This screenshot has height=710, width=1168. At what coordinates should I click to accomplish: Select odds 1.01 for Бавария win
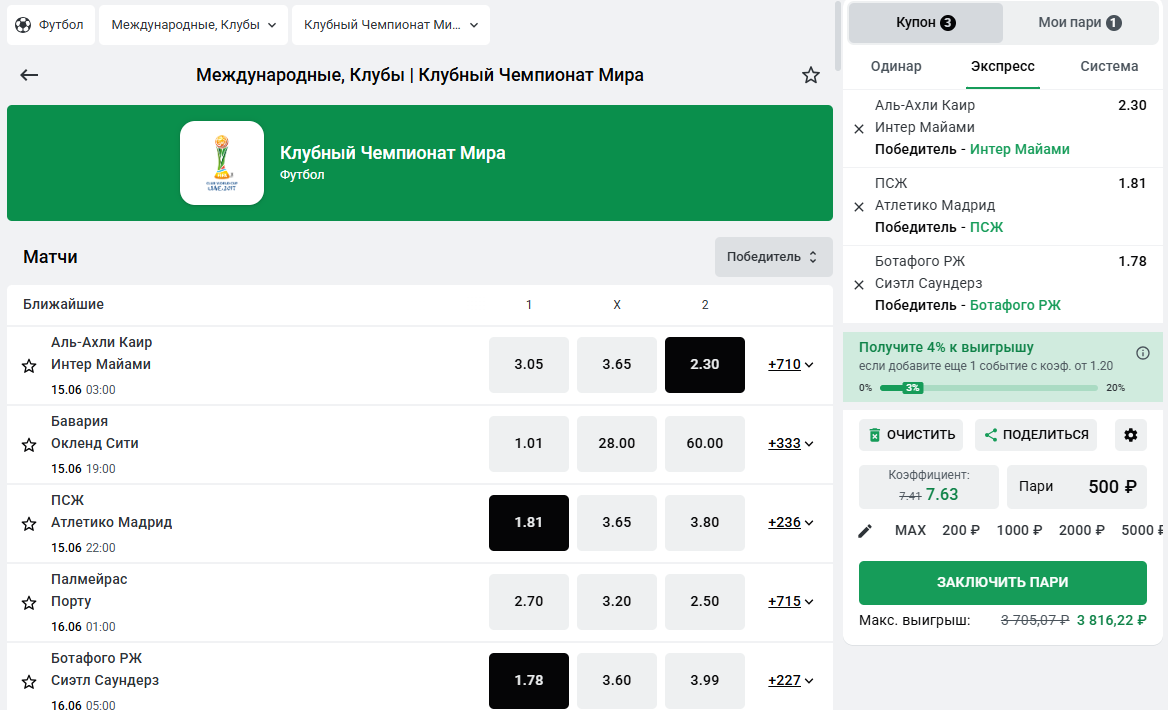tap(529, 443)
